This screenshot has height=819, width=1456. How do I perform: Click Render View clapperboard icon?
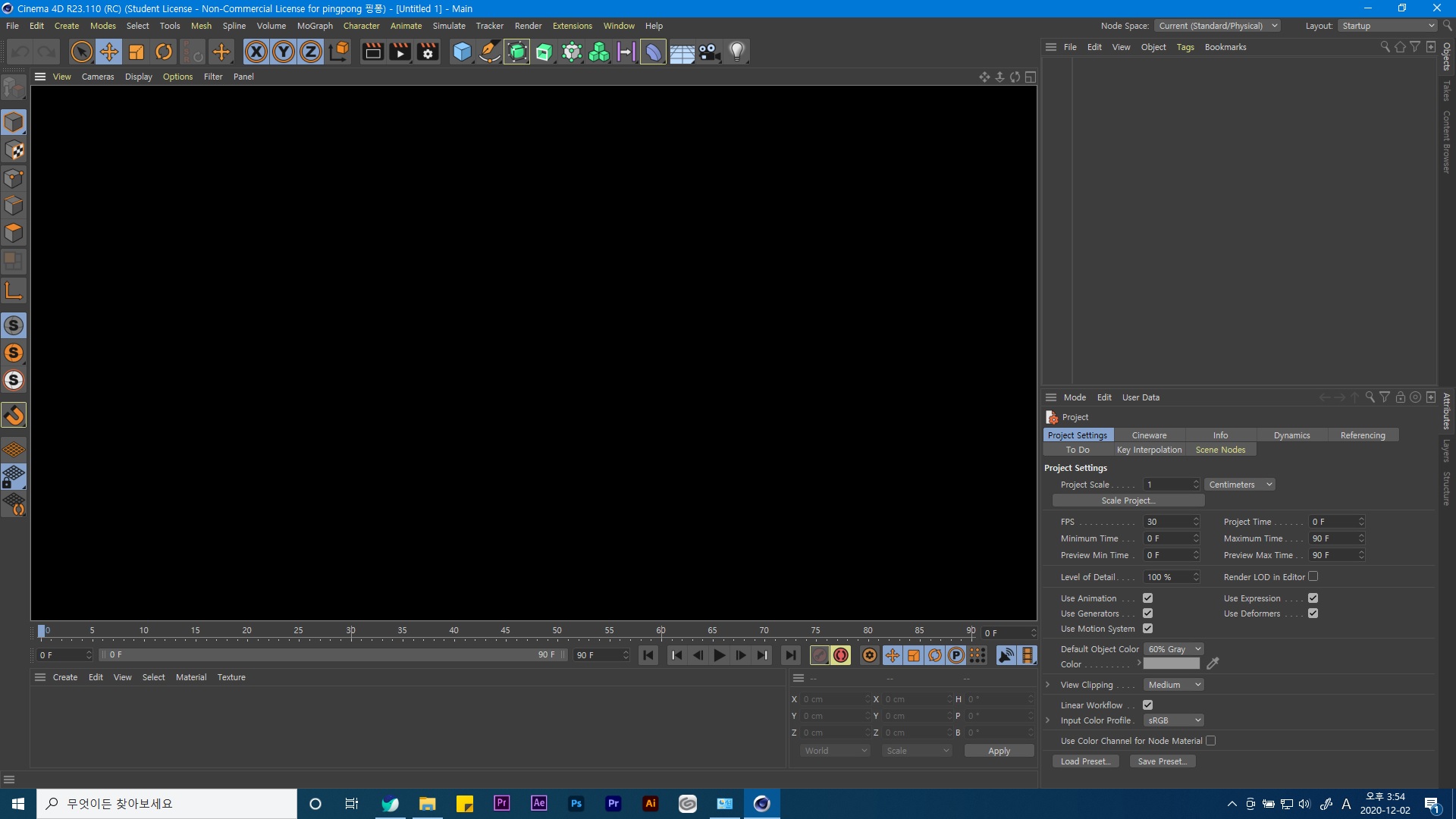pos(372,52)
